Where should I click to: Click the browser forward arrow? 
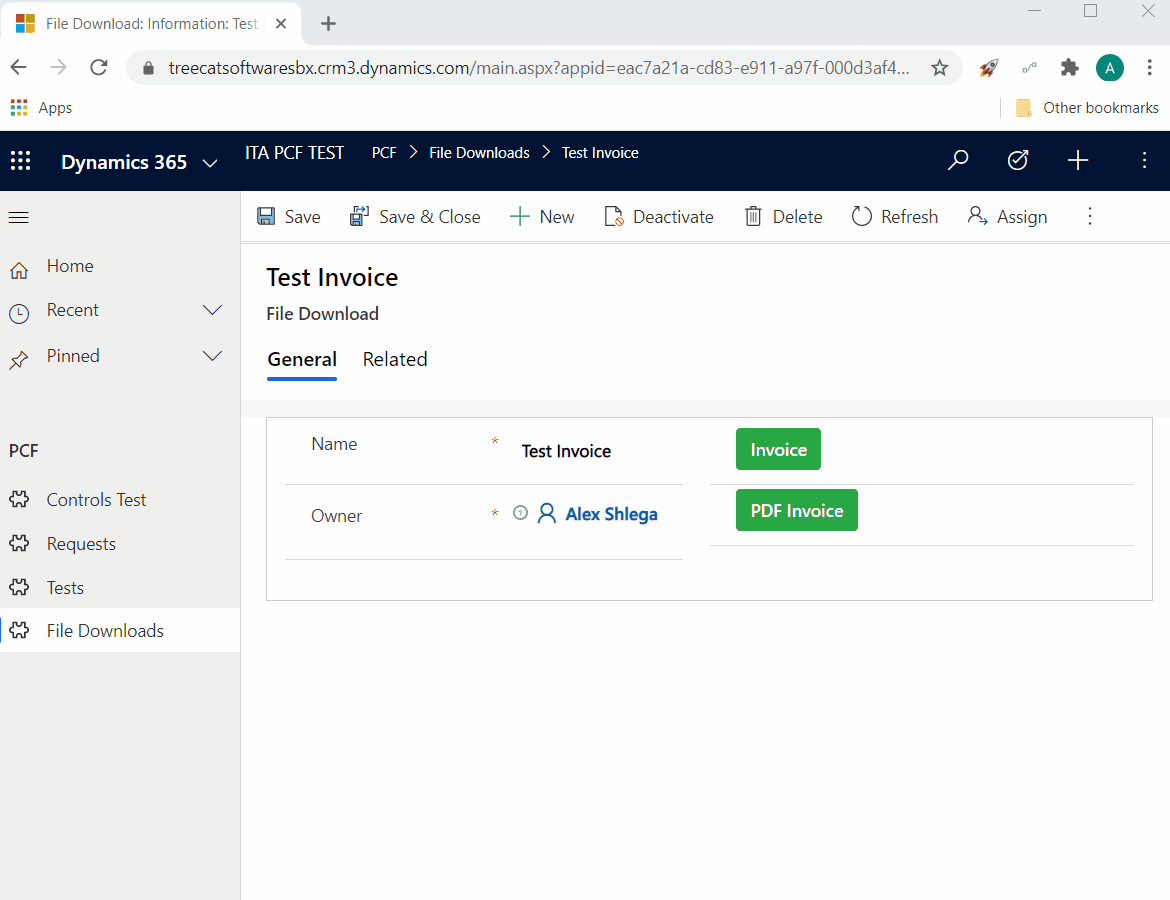(x=58, y=68)
